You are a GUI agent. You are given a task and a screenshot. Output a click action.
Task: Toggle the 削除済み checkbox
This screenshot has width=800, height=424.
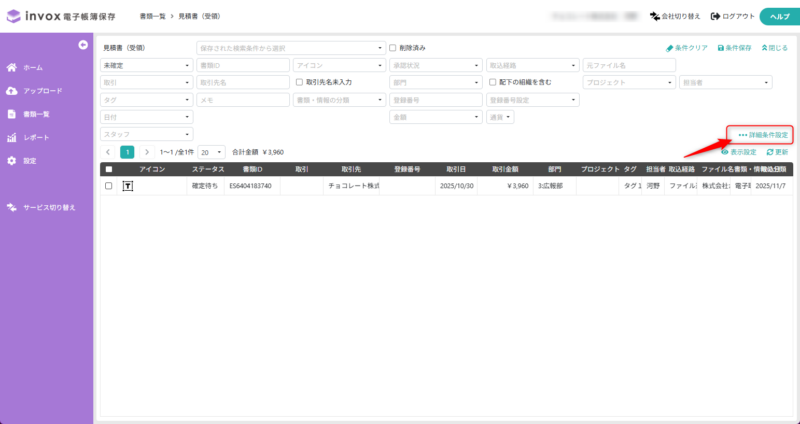coord(393,48)
